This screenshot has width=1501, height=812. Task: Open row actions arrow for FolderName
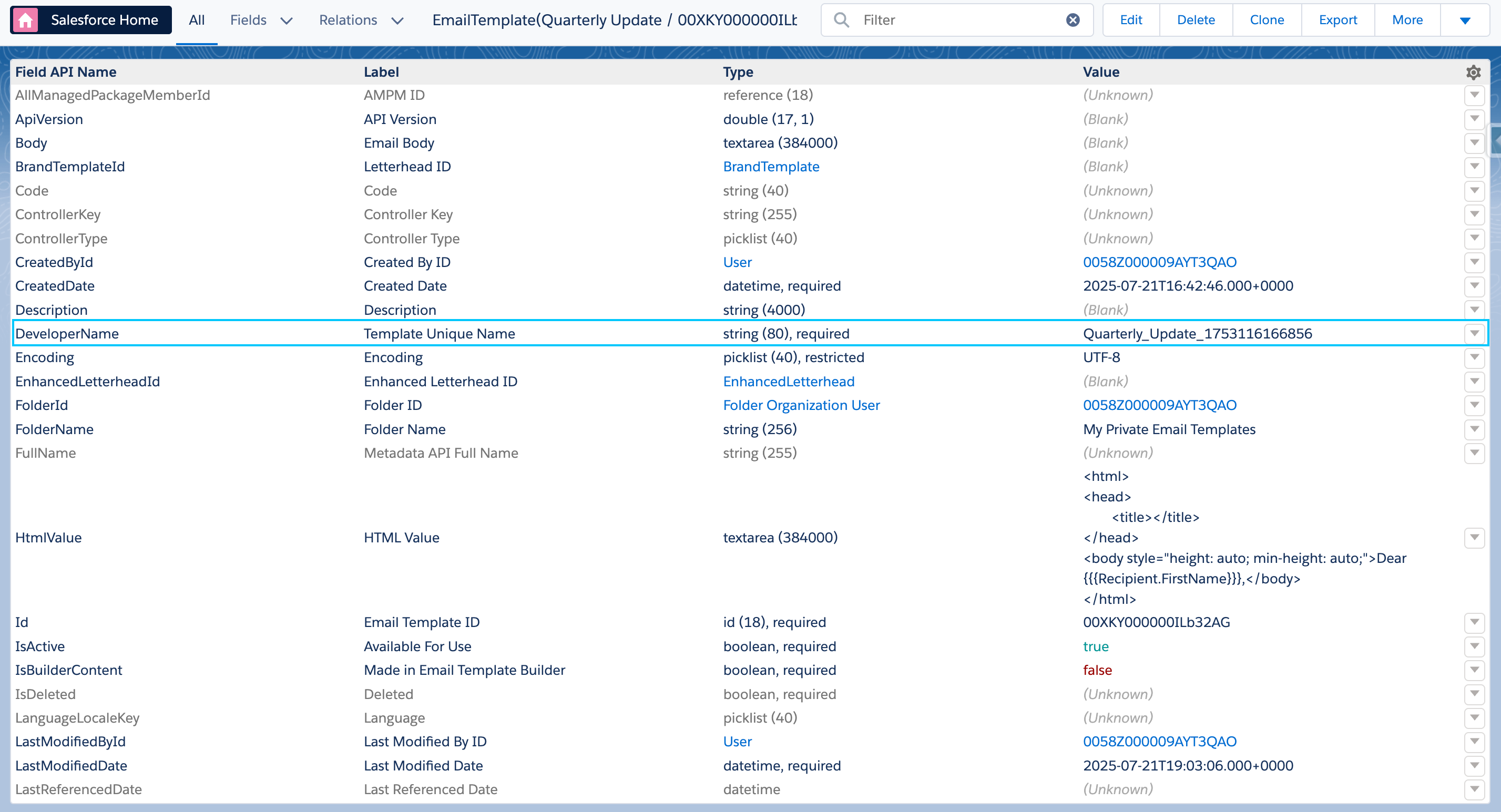pos(1474,430)
